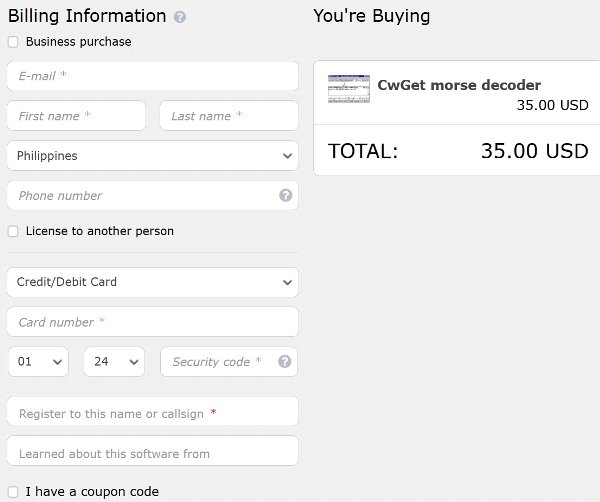Viewport: 600px width, 502px height.
Task: Focus the Register to this name or callsign field
Action: (x=152, y=411)
